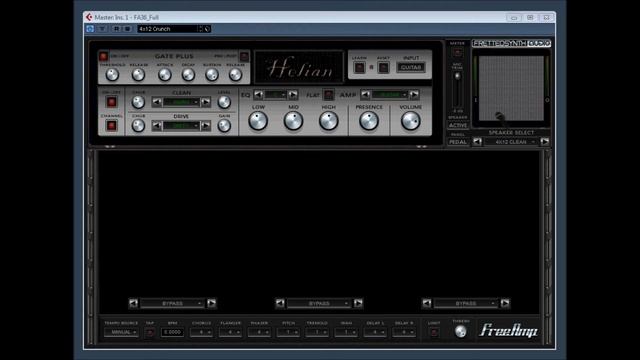
Task: Click the speaker mic position grid
Action: tap(511, 89)
